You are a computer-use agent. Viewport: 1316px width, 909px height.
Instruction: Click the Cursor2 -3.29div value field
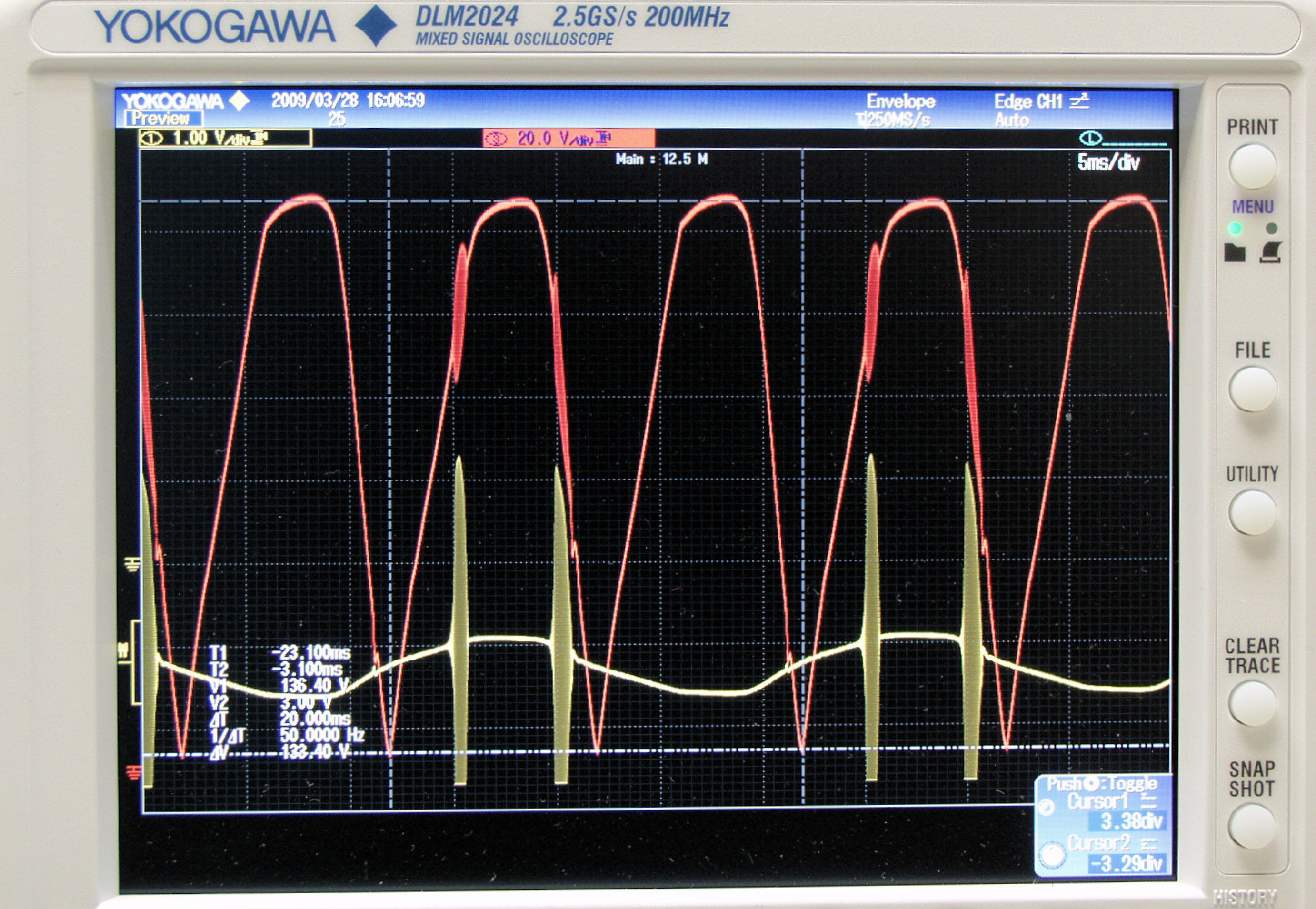click(x=1127, y=863)
